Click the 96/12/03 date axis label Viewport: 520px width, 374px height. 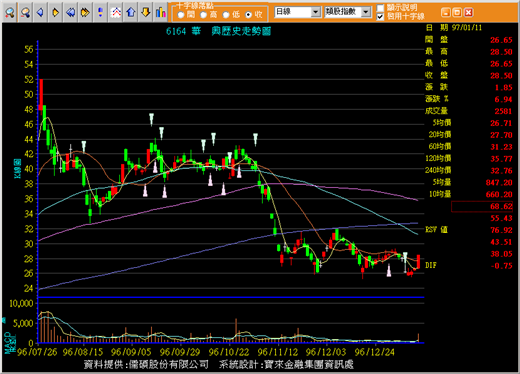[326, 352]
